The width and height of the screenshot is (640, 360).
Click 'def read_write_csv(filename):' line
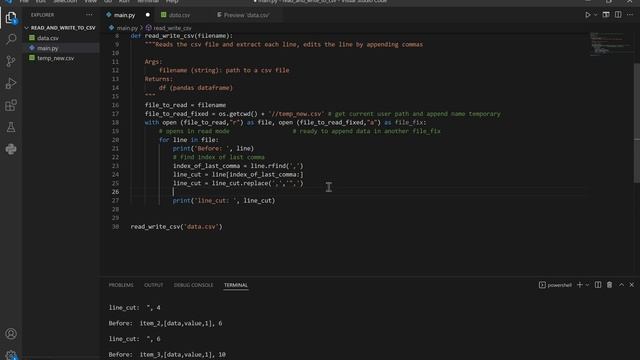pyautogui.click(x=182, y=36)
